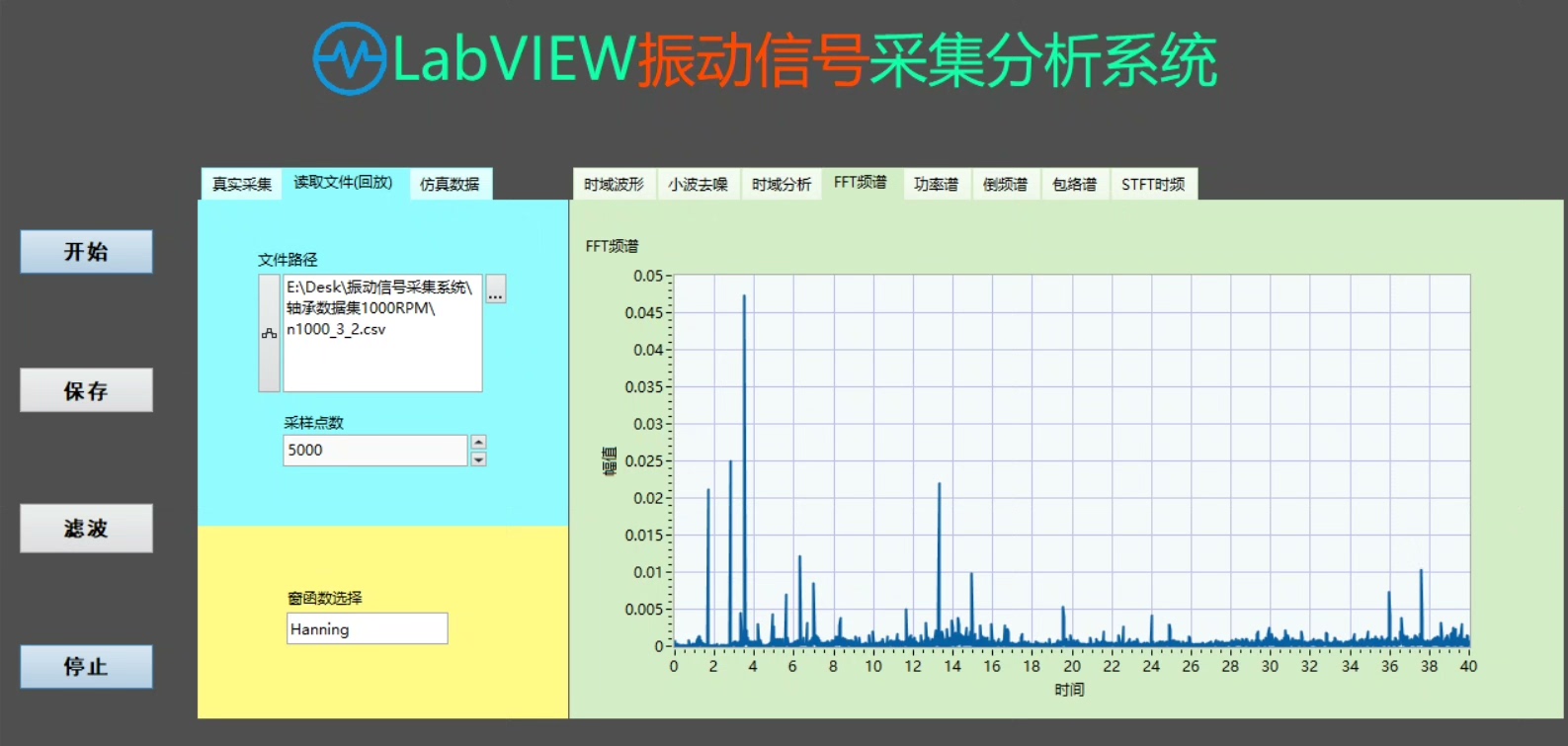Click the 采样点数 field showing 5000
Viewport: 1568px width, 746px height.
coord(374,451)
